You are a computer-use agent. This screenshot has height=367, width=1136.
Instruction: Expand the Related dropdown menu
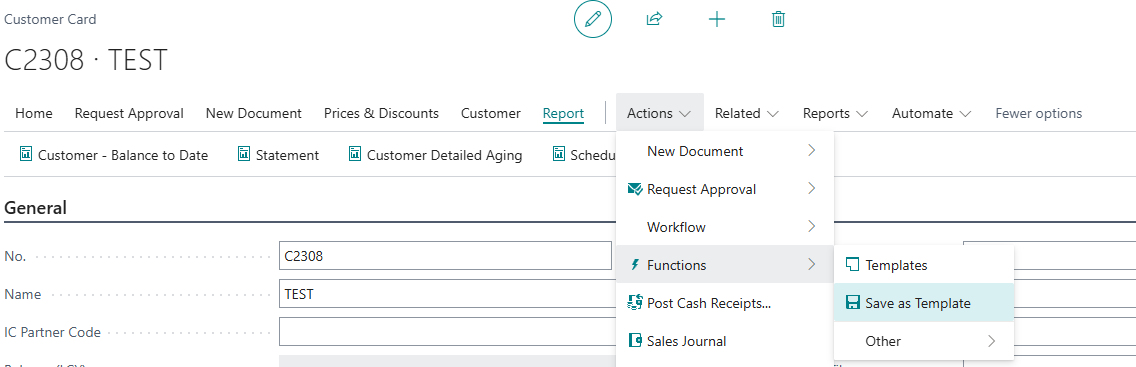(747, 113)
